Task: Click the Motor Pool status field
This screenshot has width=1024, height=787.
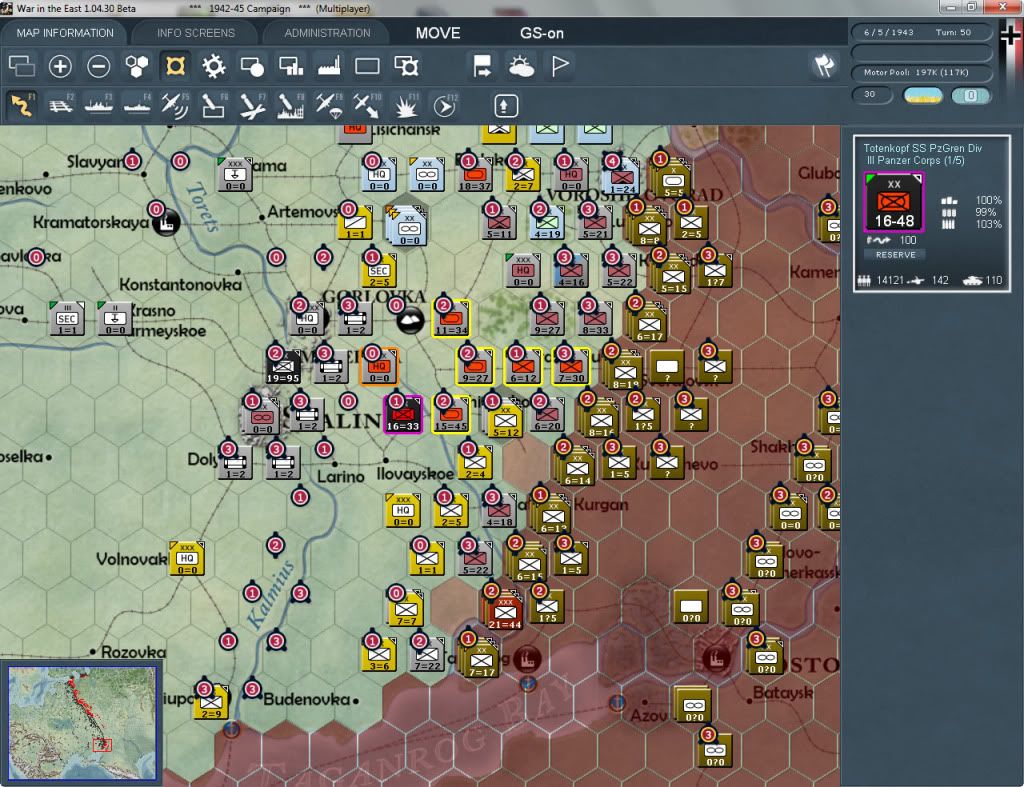Action: [x=921, y=72]
